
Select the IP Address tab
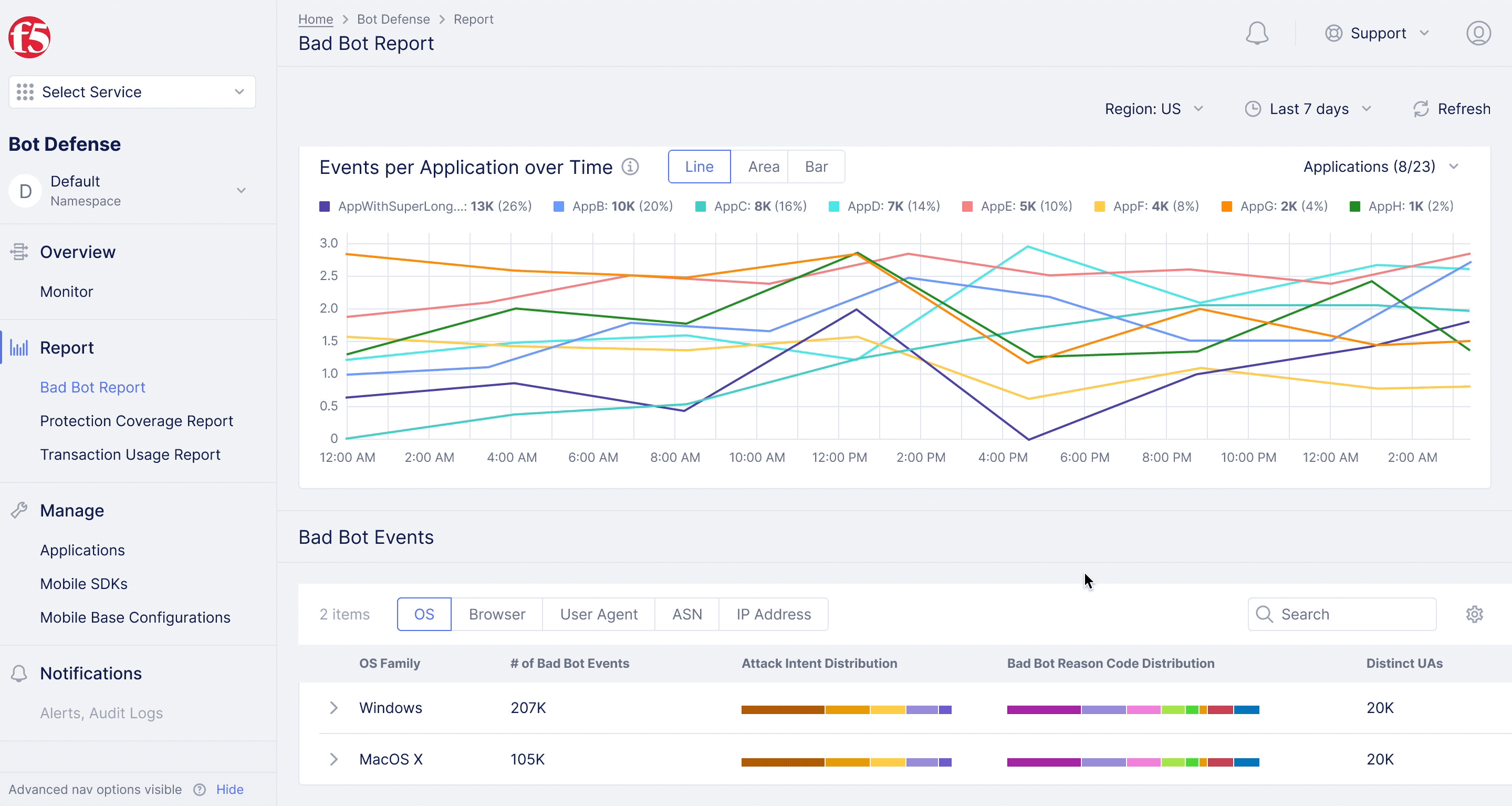[x=774, y=615]
